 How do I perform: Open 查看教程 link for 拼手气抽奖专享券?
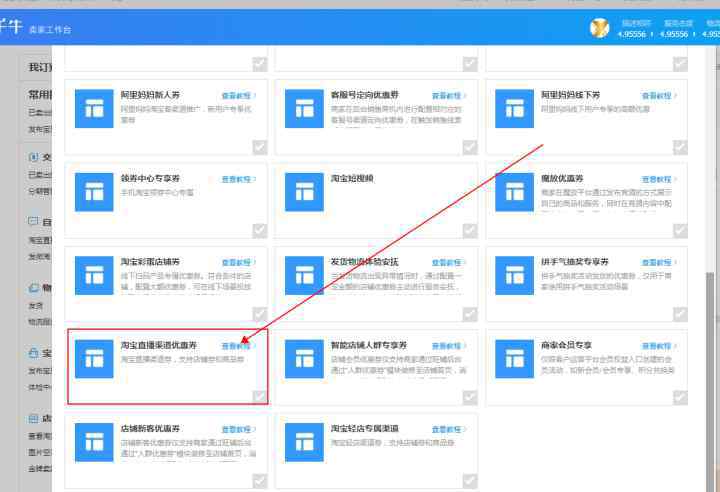658,263
